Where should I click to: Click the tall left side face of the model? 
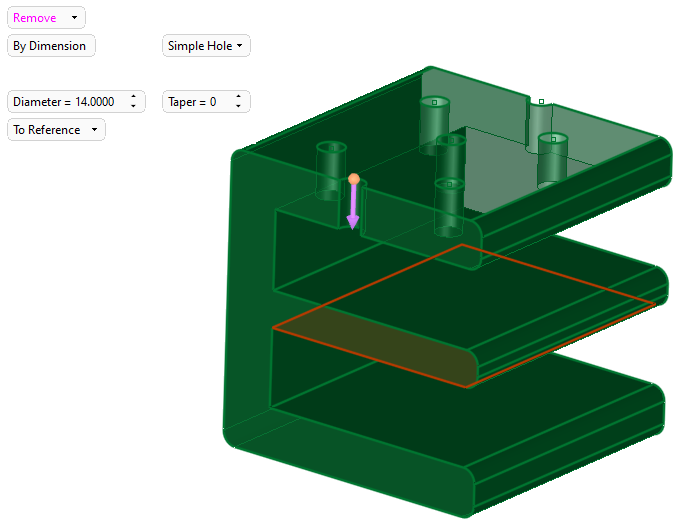point(250,300)
